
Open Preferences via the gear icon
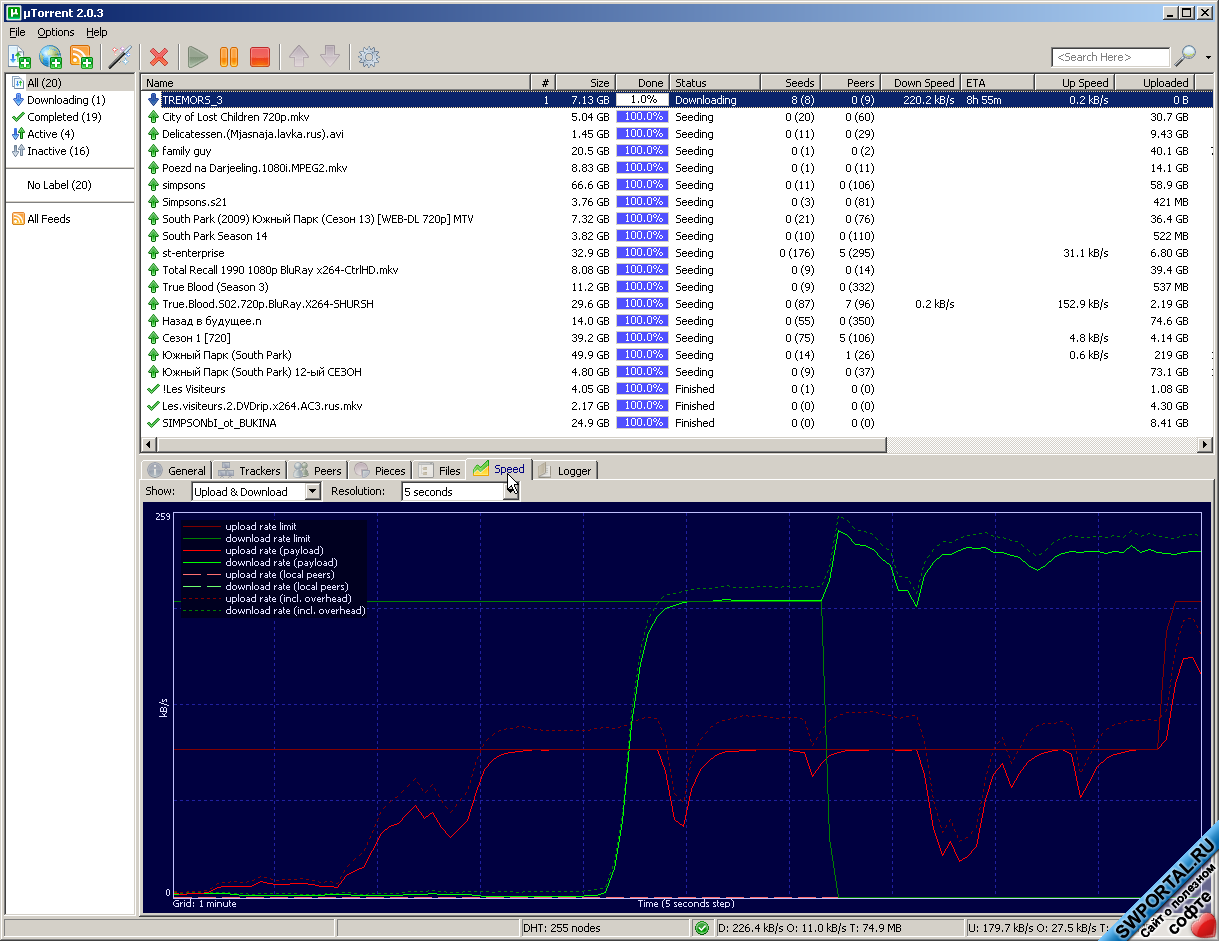click(369, 57)
